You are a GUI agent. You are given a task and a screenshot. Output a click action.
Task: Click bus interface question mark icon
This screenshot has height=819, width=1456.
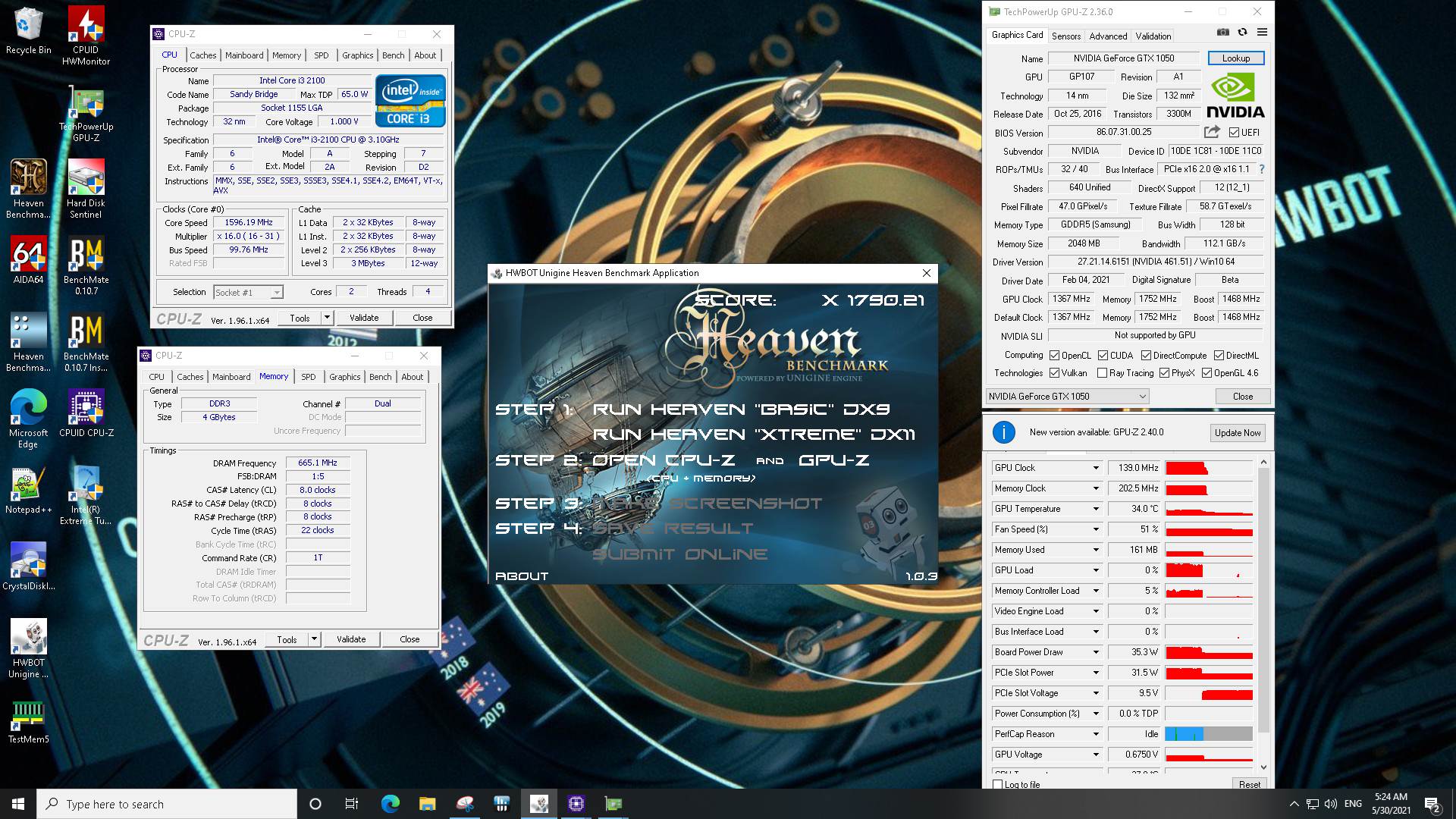click(1262, 169)
